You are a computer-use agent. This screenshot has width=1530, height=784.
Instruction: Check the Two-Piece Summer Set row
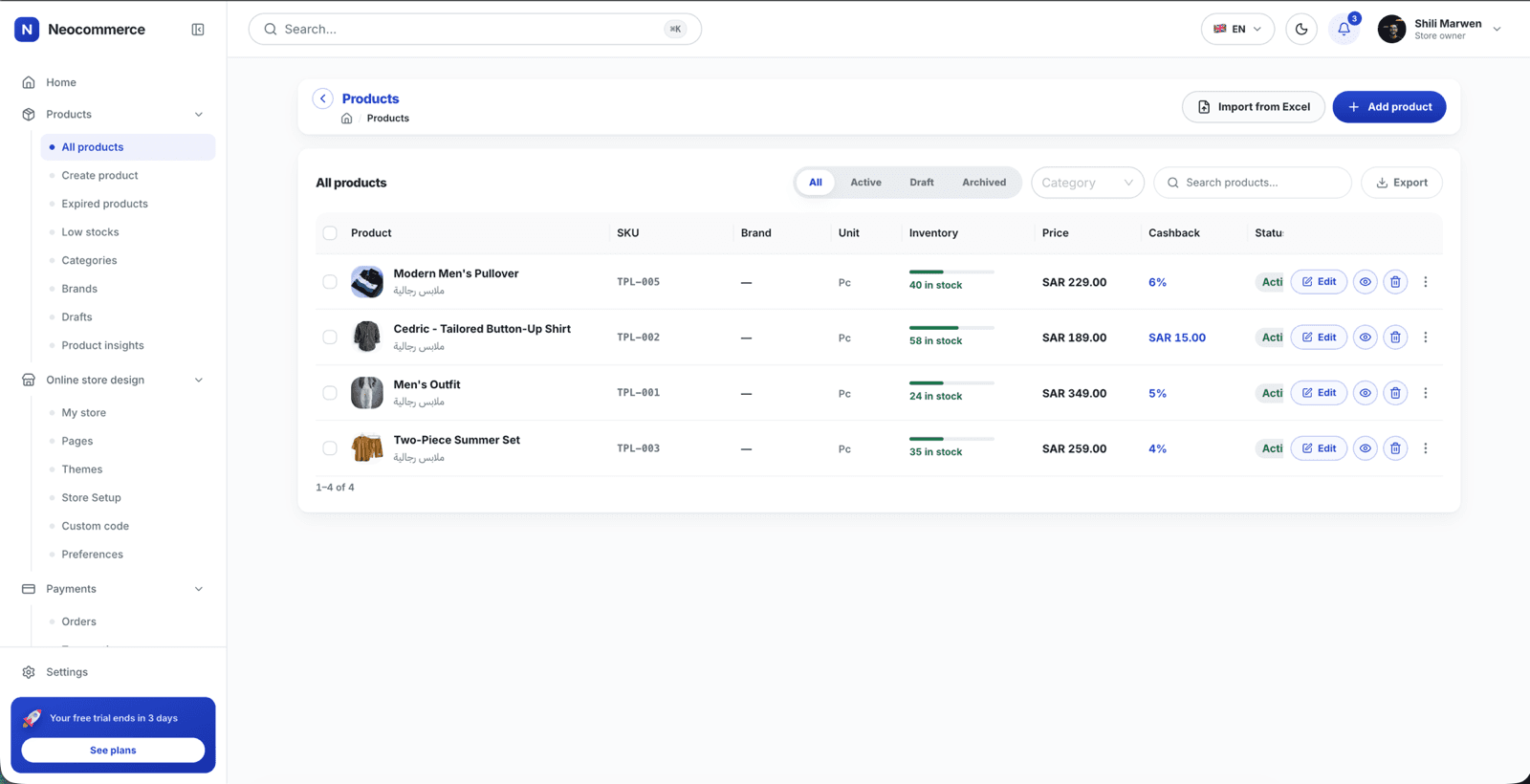pos(330,448)
